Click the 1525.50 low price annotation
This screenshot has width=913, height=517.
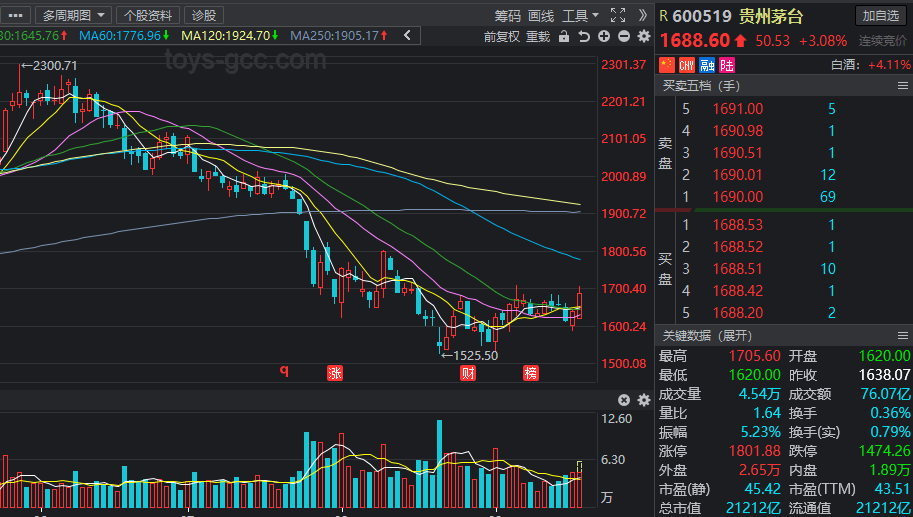coord(470,355)
